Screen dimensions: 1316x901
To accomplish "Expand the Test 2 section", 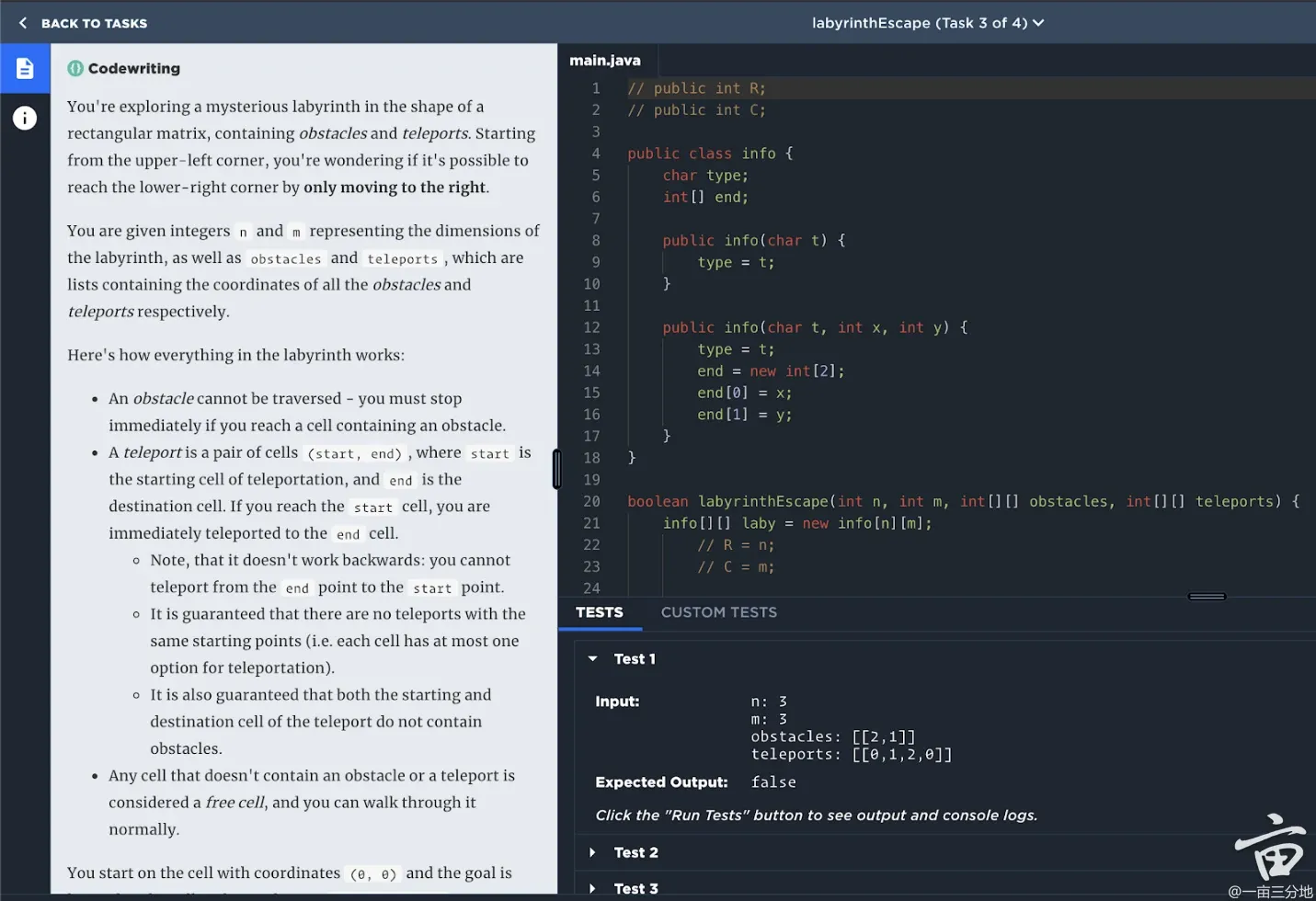I will point(592,853).
